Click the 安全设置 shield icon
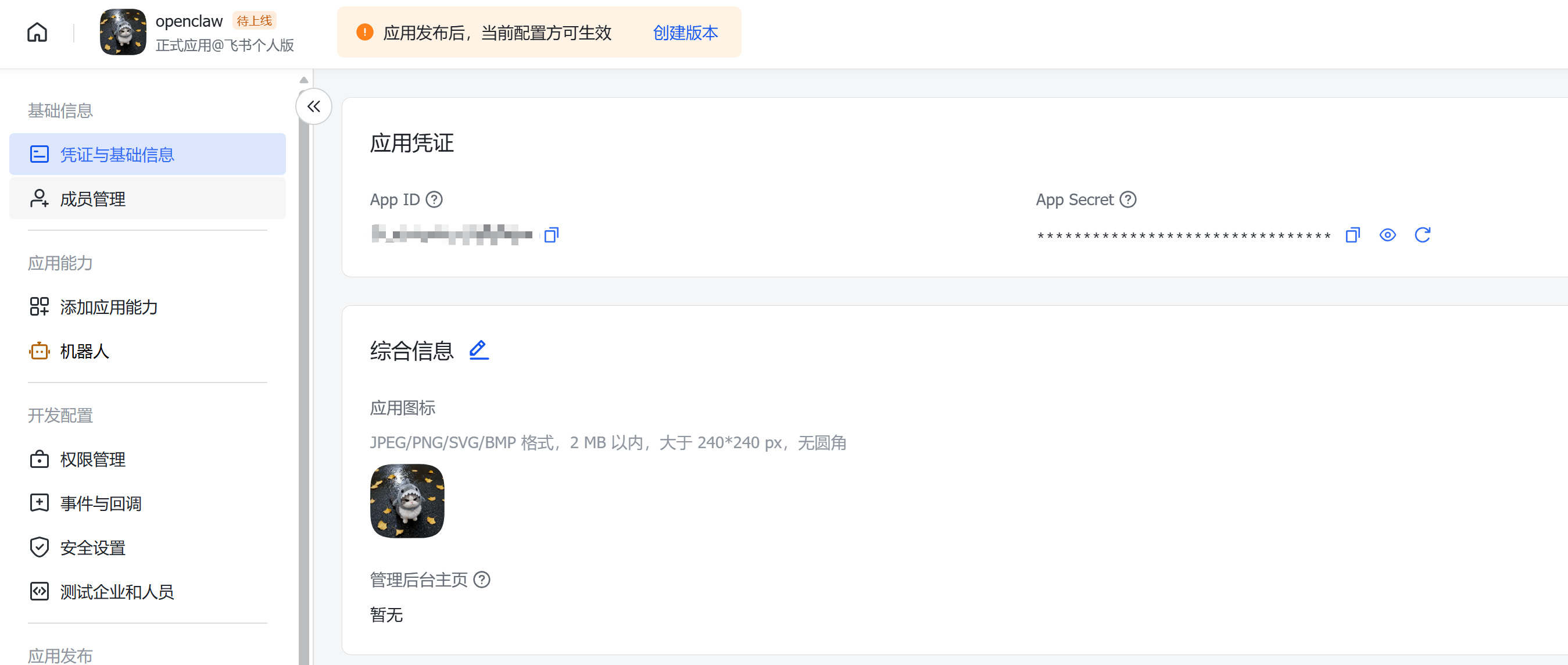Viewport: 1568px width, 665px height. 39,547
